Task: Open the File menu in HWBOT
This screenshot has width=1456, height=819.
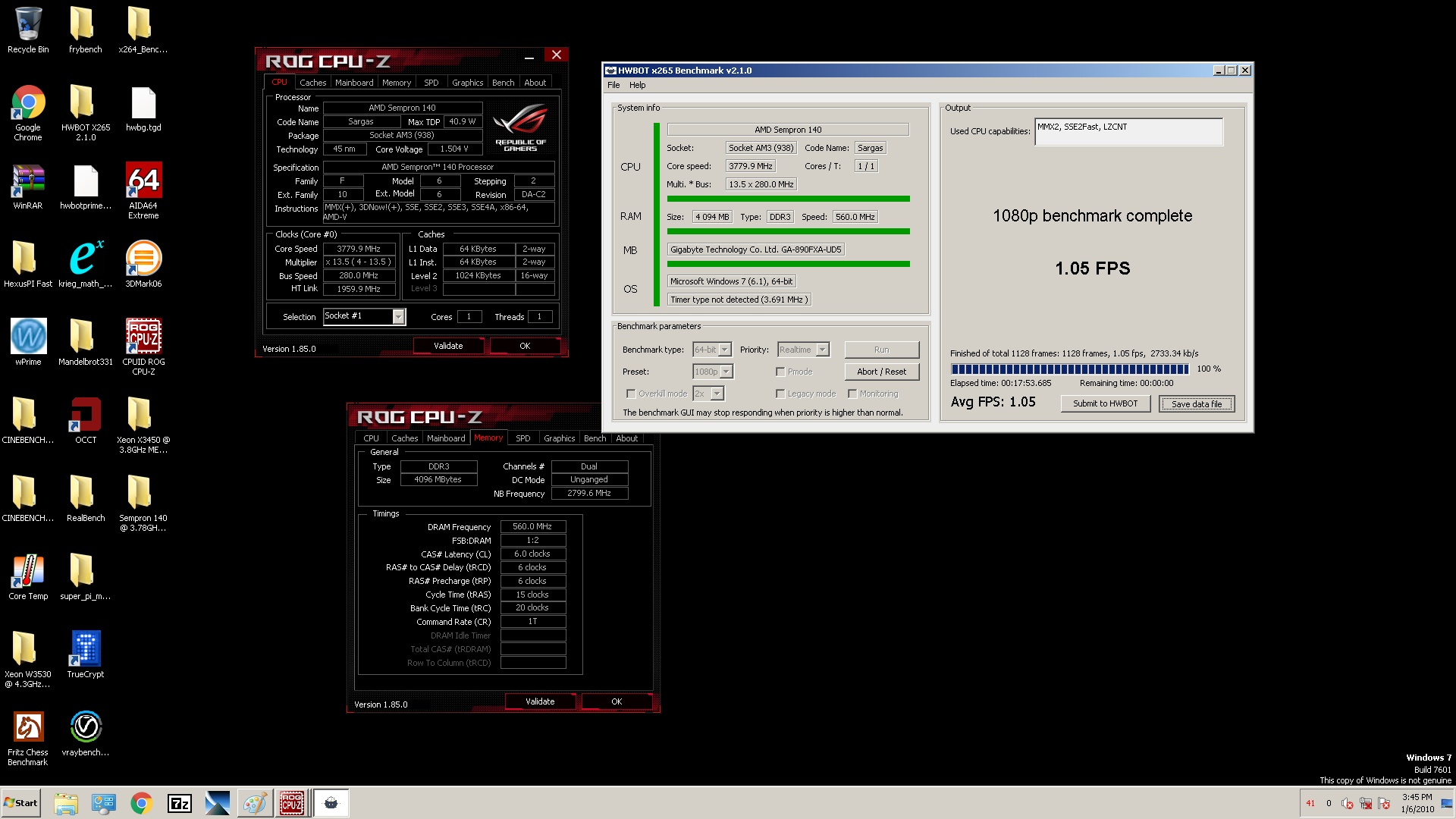Action: (613, 85)
